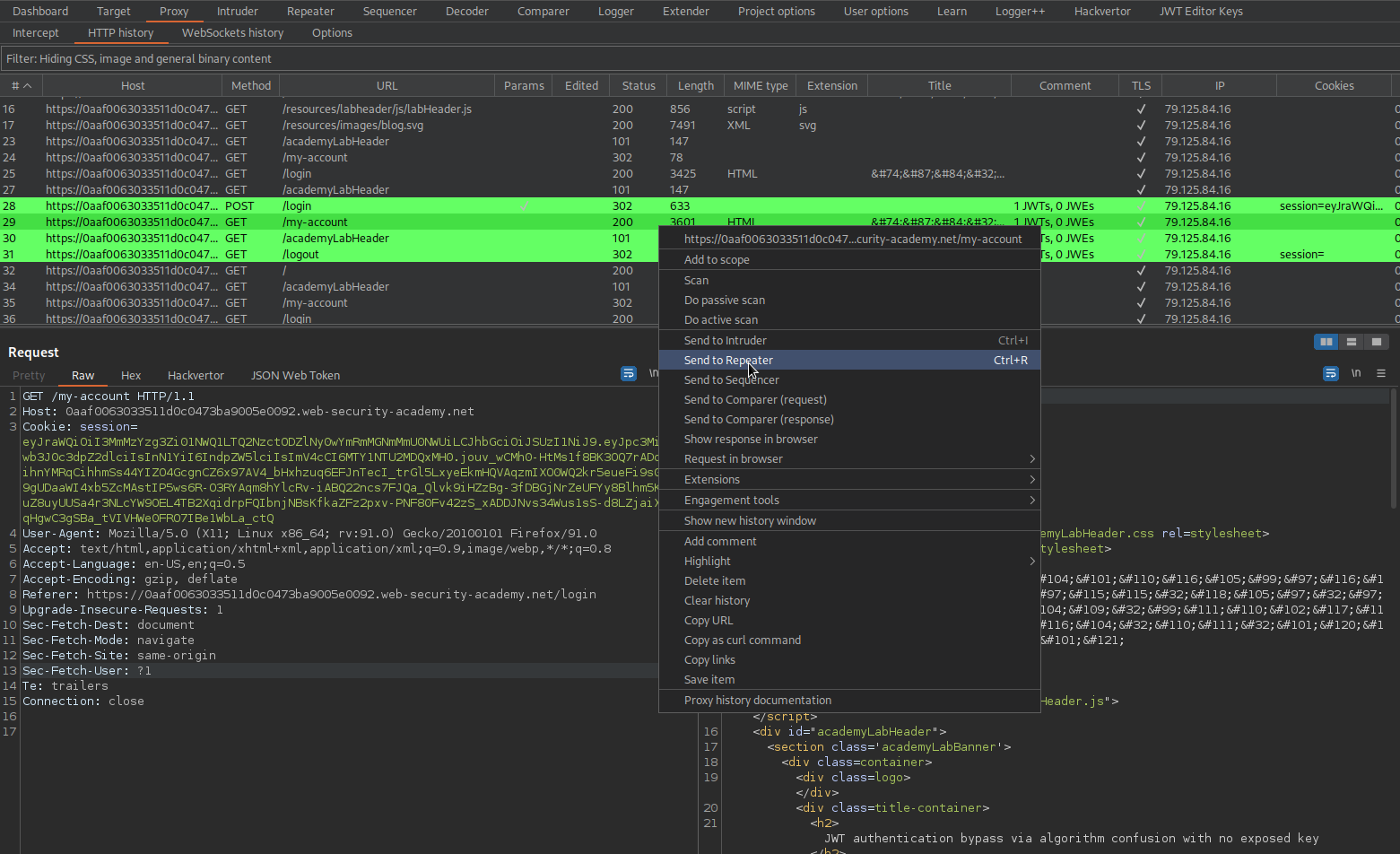Image resolution: width=1400 pixels, height=854 pixels.
Task: Sort by the Method column header
Action: (251, 86)
